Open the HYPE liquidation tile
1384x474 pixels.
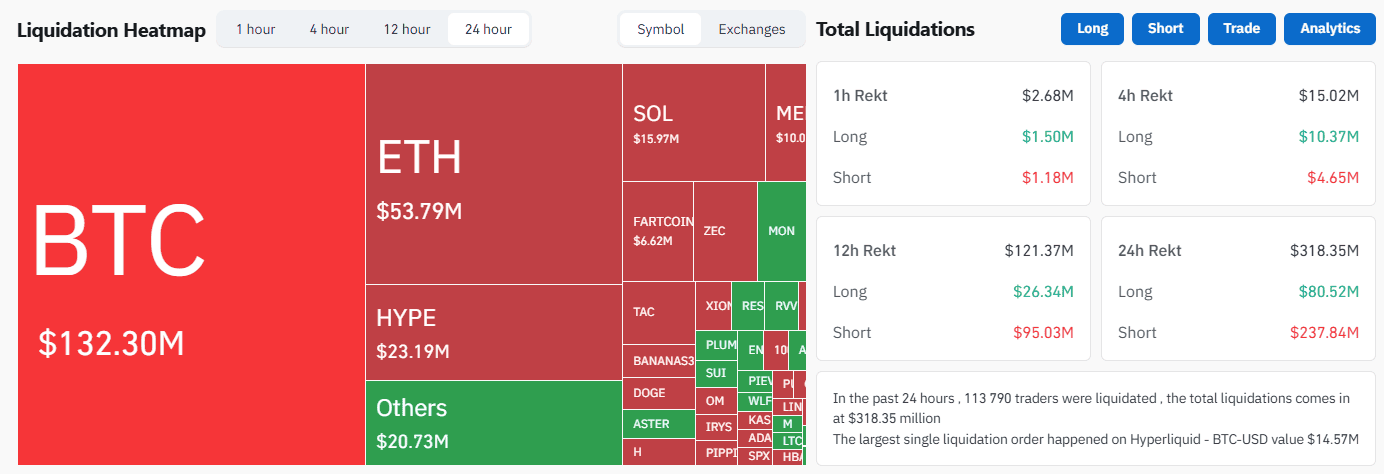(493, 332)
